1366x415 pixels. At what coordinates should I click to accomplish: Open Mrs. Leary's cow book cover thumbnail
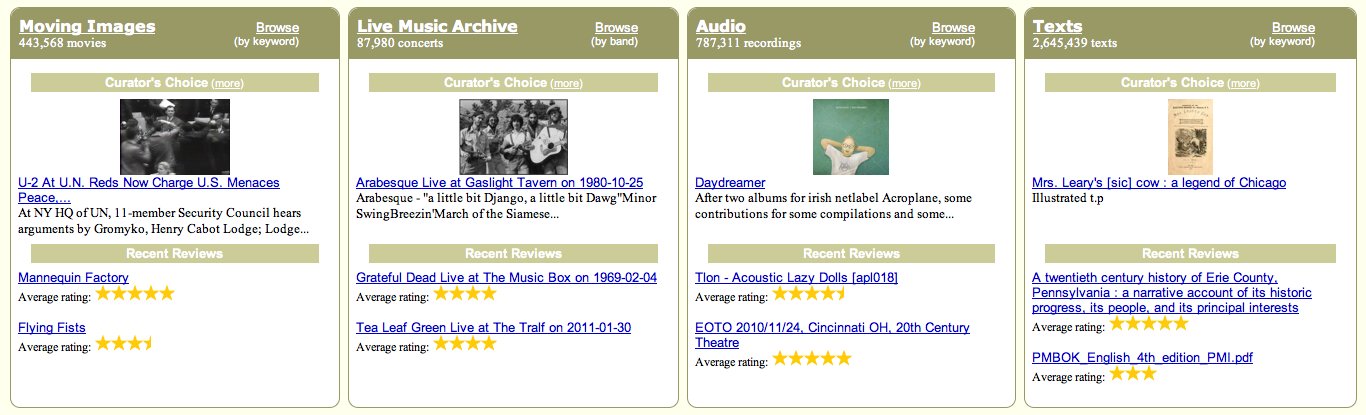click(x=1190, y=136)
